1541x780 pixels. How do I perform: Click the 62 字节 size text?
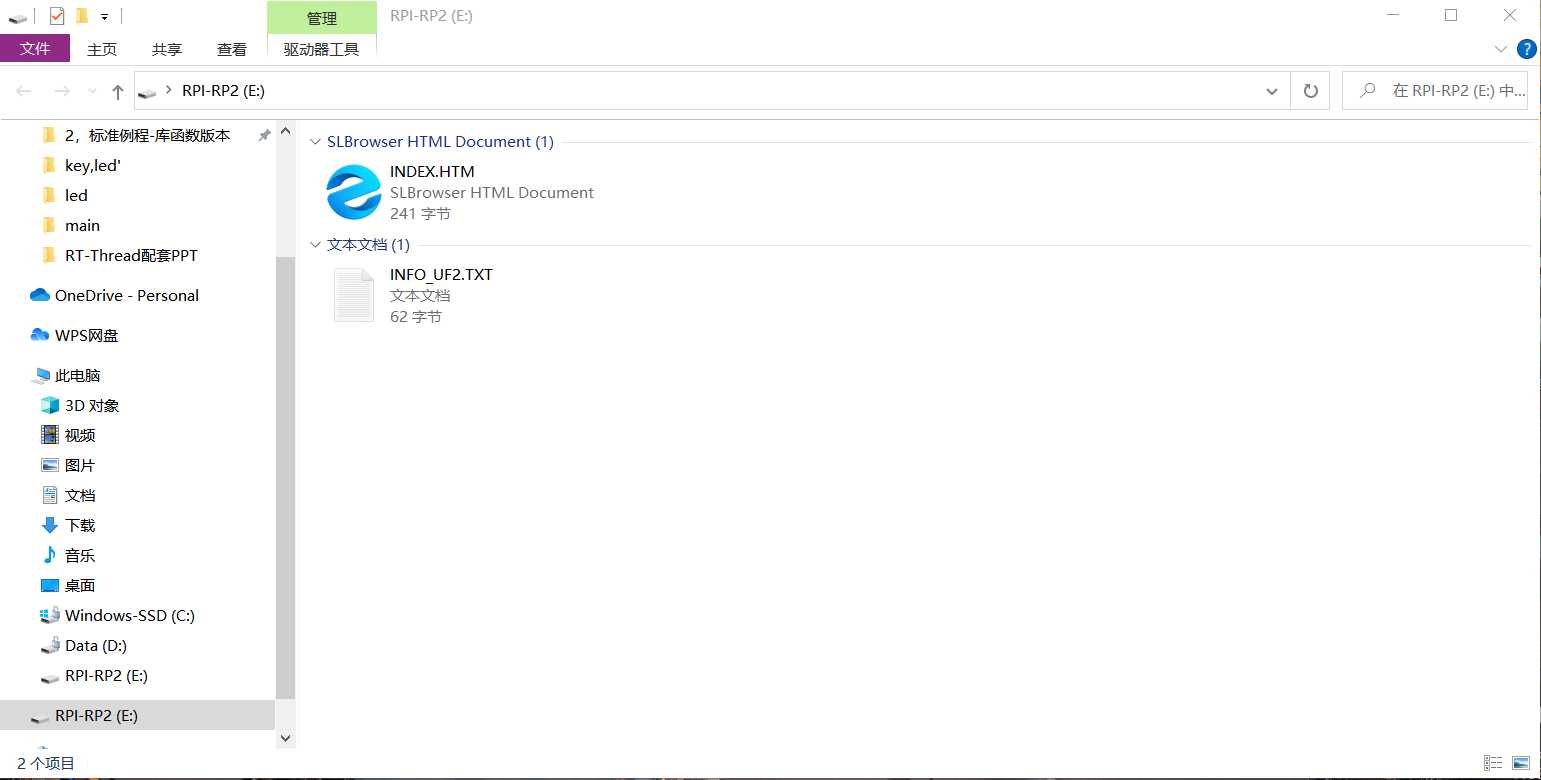(x=416, y=316)
